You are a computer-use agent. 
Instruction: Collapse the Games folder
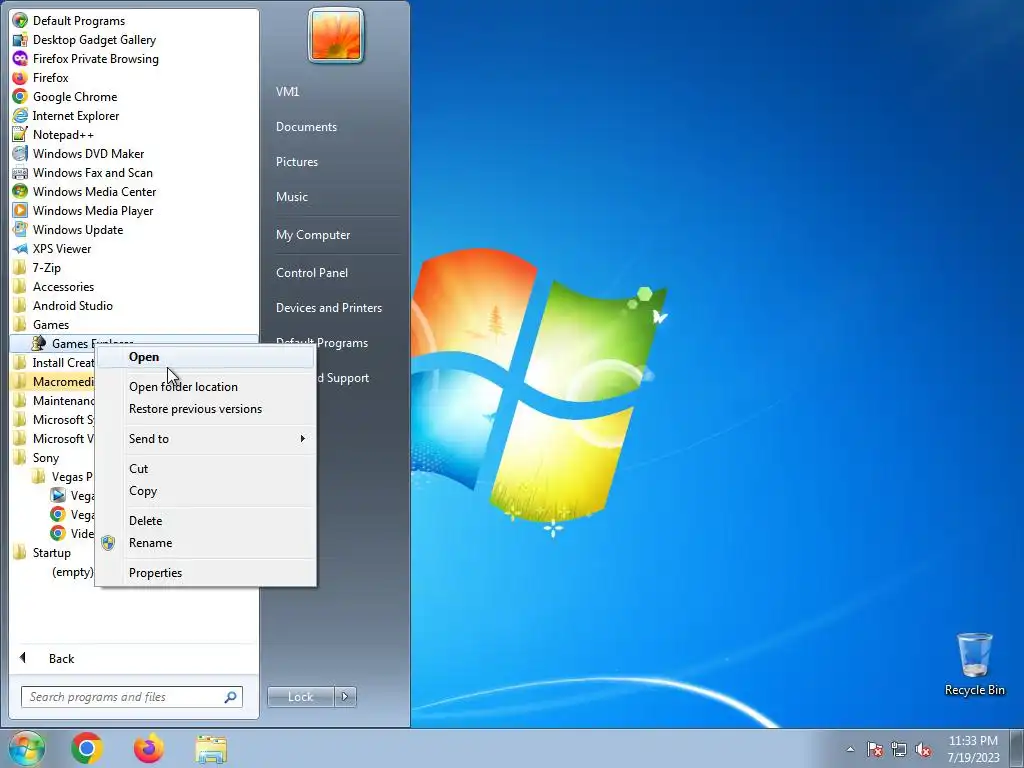[x=41, y=325]
